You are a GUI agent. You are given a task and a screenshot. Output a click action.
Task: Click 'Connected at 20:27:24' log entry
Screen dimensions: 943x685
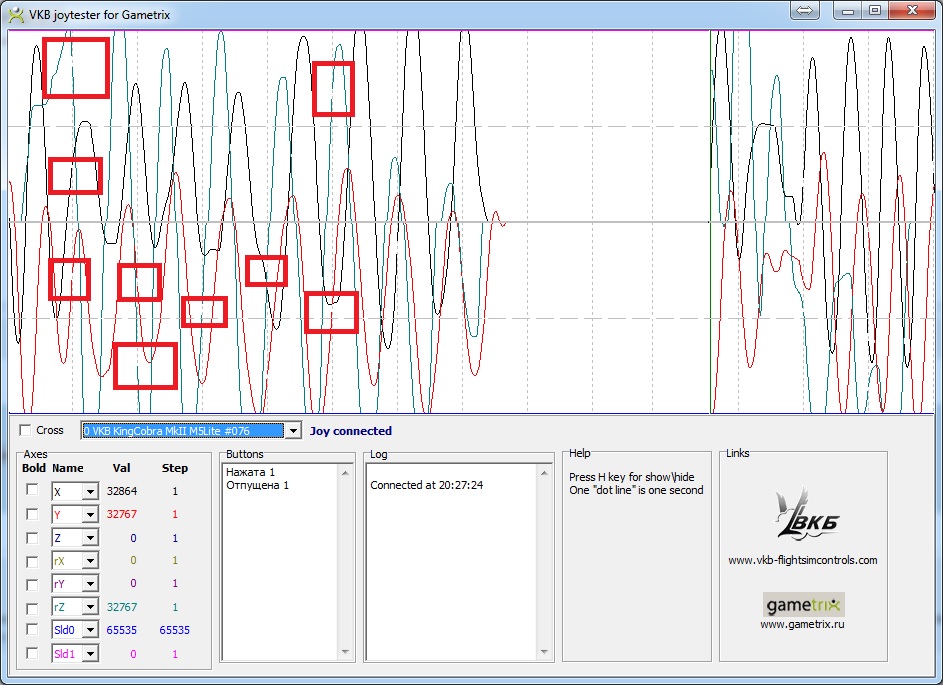click(x=426, y=485)
